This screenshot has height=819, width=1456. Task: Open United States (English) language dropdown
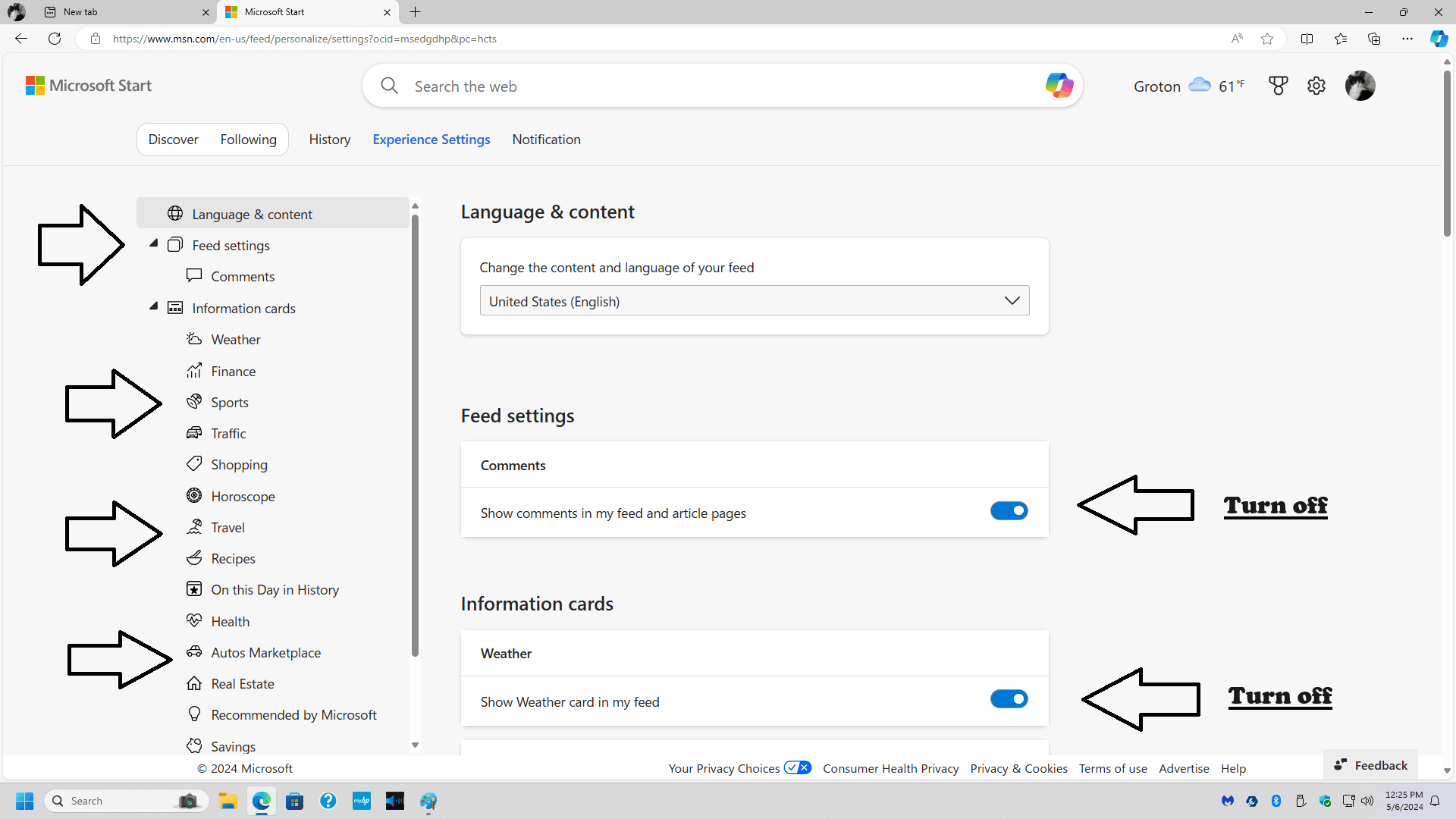[x=754, y=301]
